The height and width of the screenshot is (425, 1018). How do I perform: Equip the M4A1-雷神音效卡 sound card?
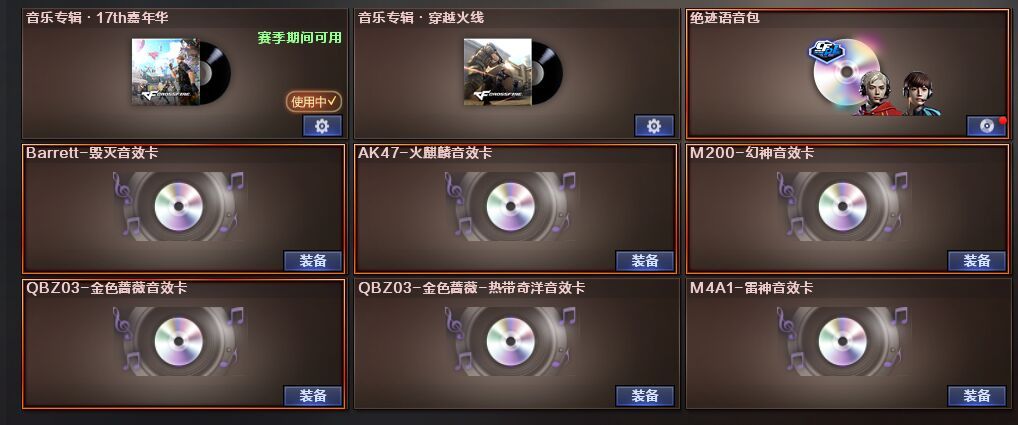(976, 396)
